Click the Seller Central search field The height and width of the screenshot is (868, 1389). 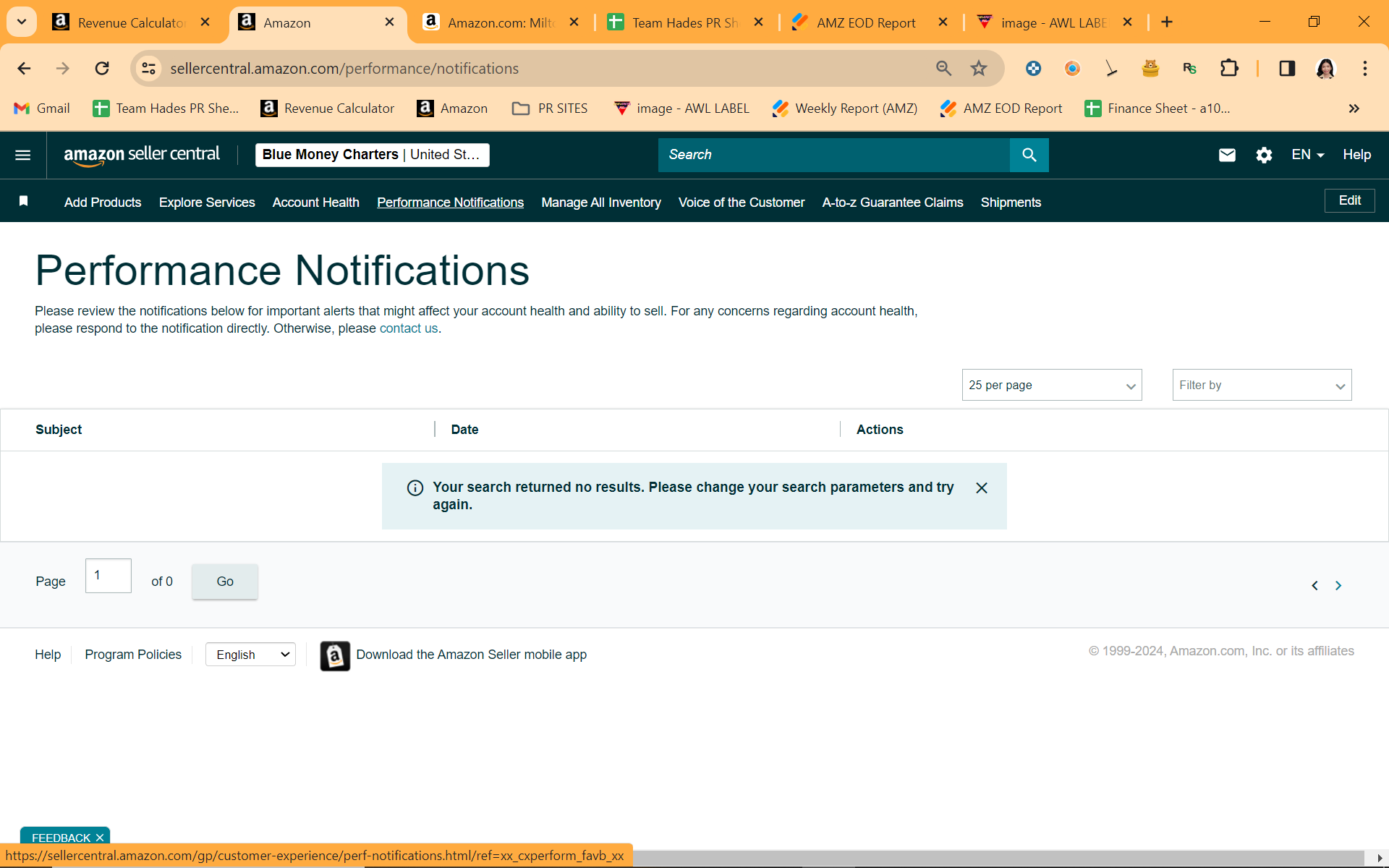[x=833, y=155]
